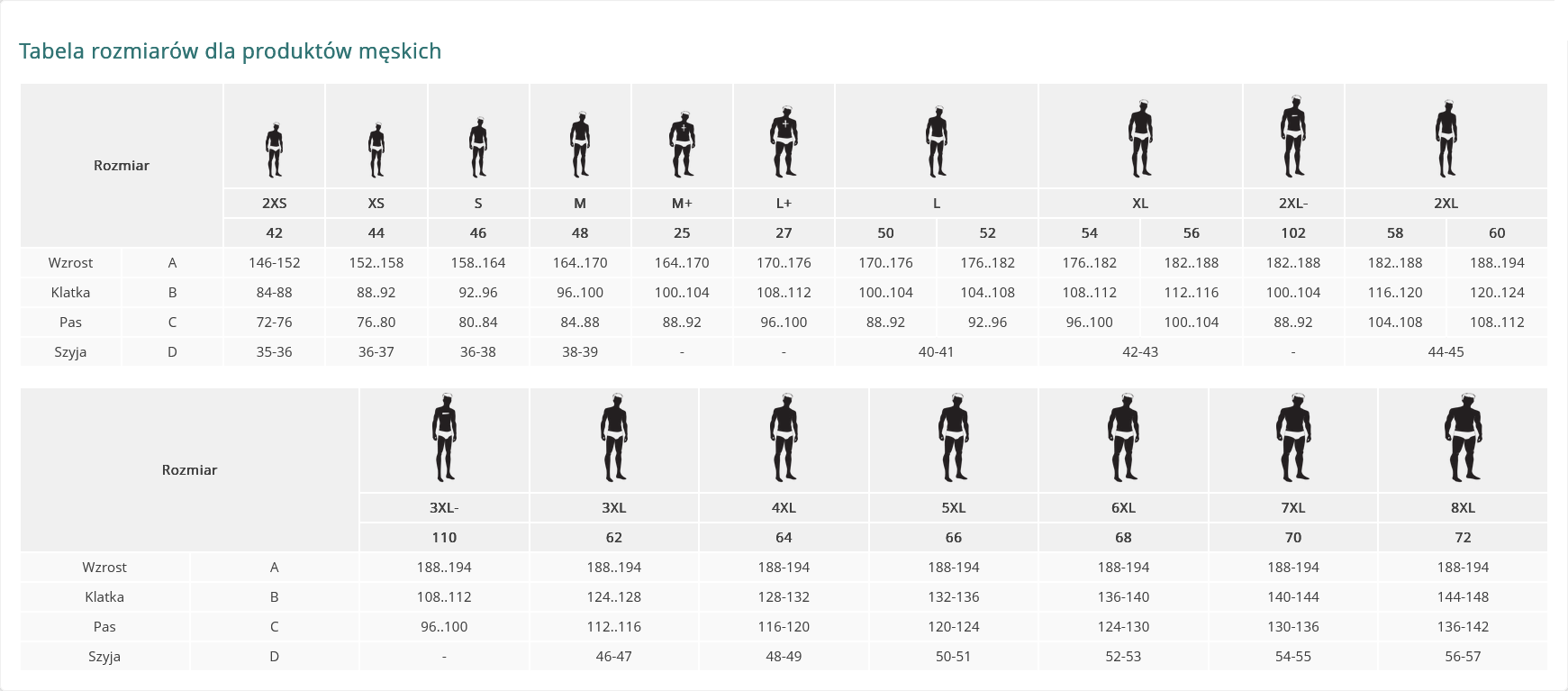Click the neck measurement cell 40-41

point(936,352)
